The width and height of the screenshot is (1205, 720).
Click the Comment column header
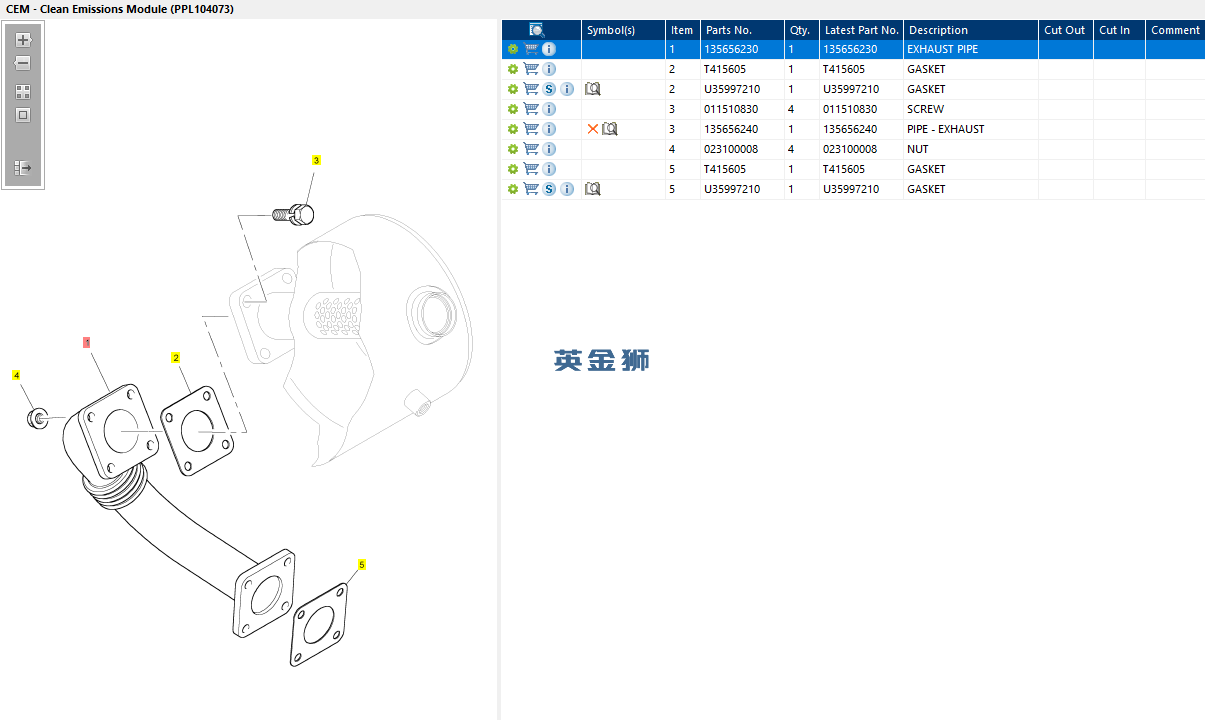tap(1175, 30)
